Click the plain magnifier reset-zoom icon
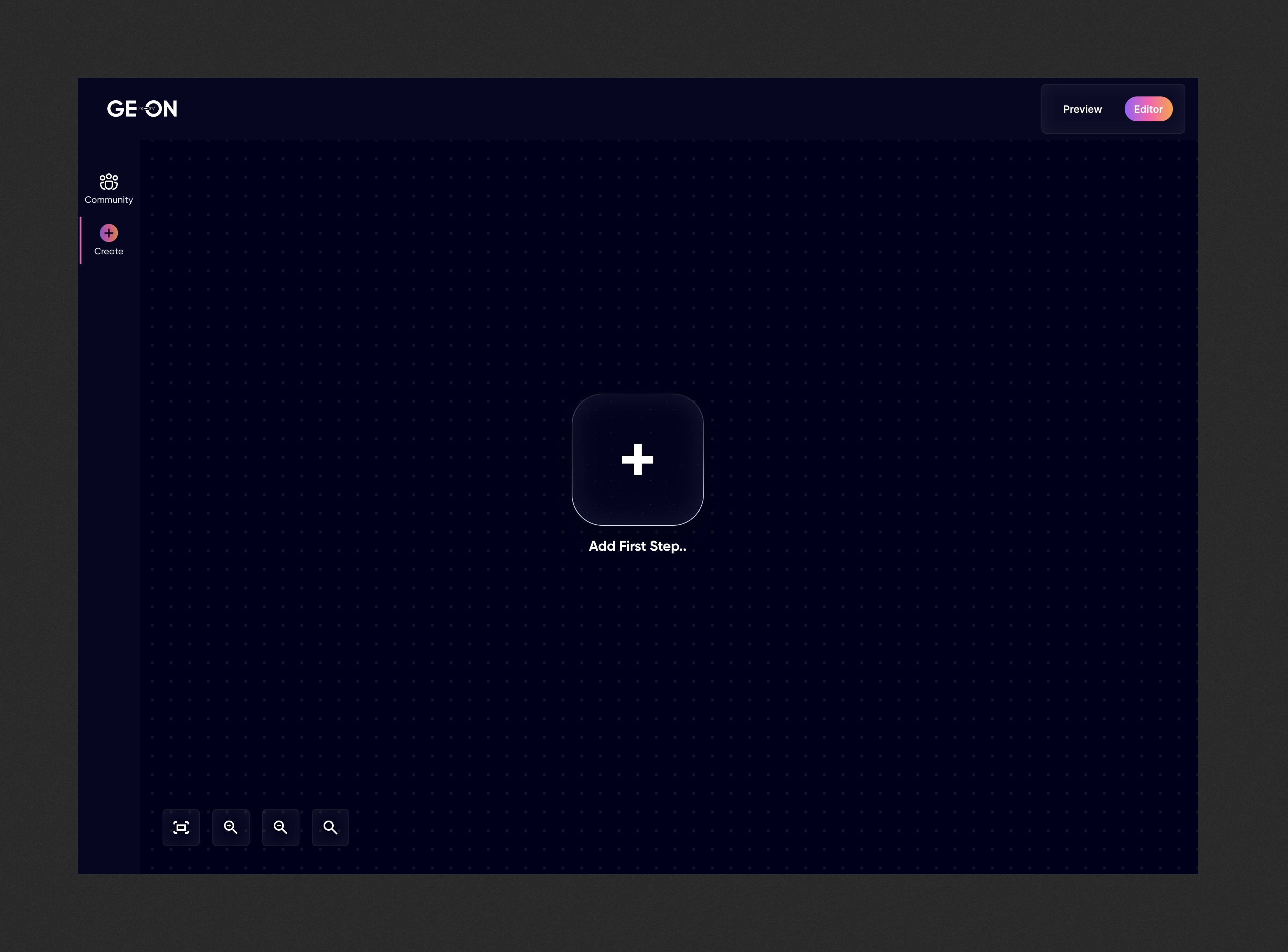1288x952 pixels. point(330,828)
